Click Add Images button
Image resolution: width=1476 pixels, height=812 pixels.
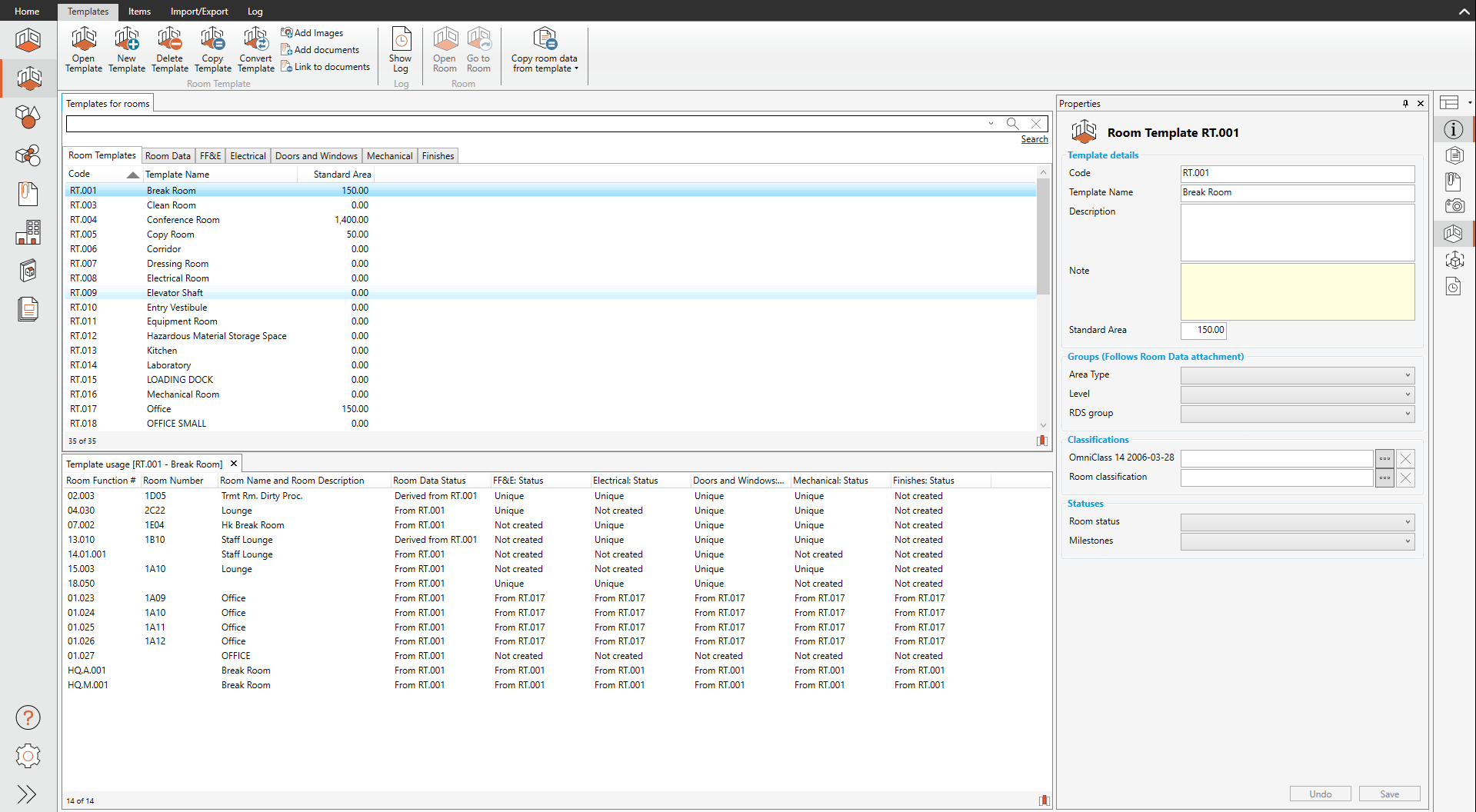coord(312,33)
